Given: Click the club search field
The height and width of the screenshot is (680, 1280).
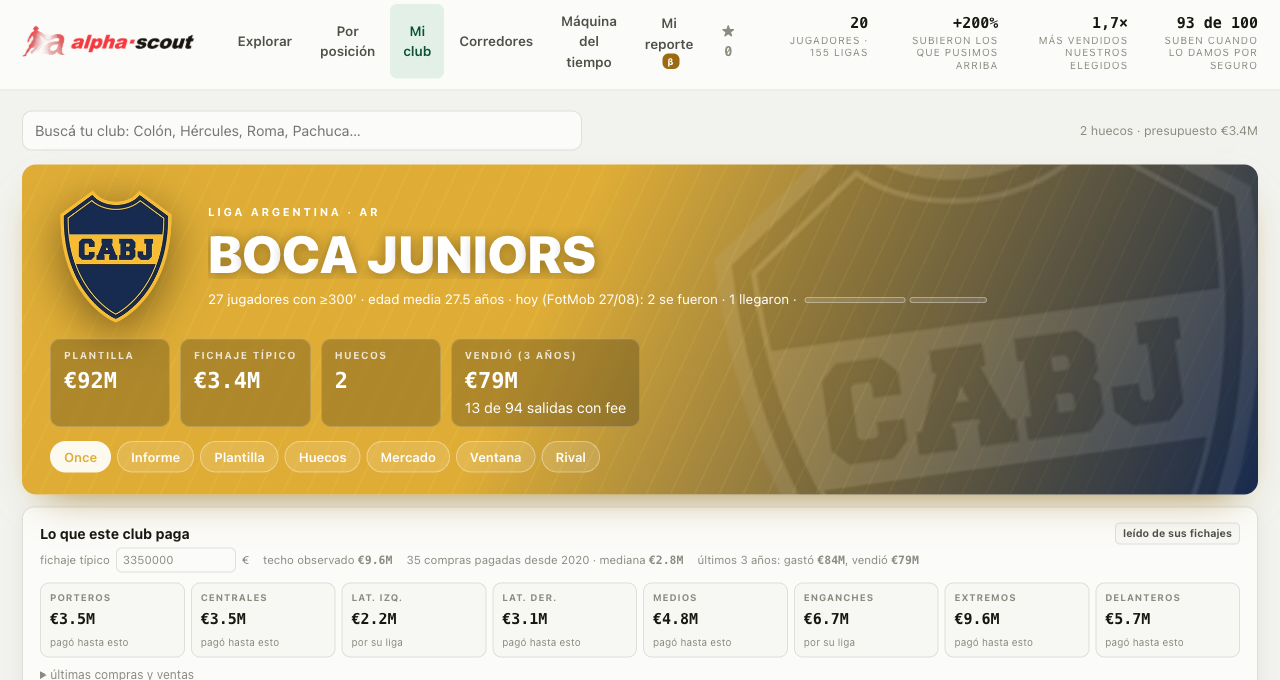Looking at the screenshot, I should (x=302, y=131).
